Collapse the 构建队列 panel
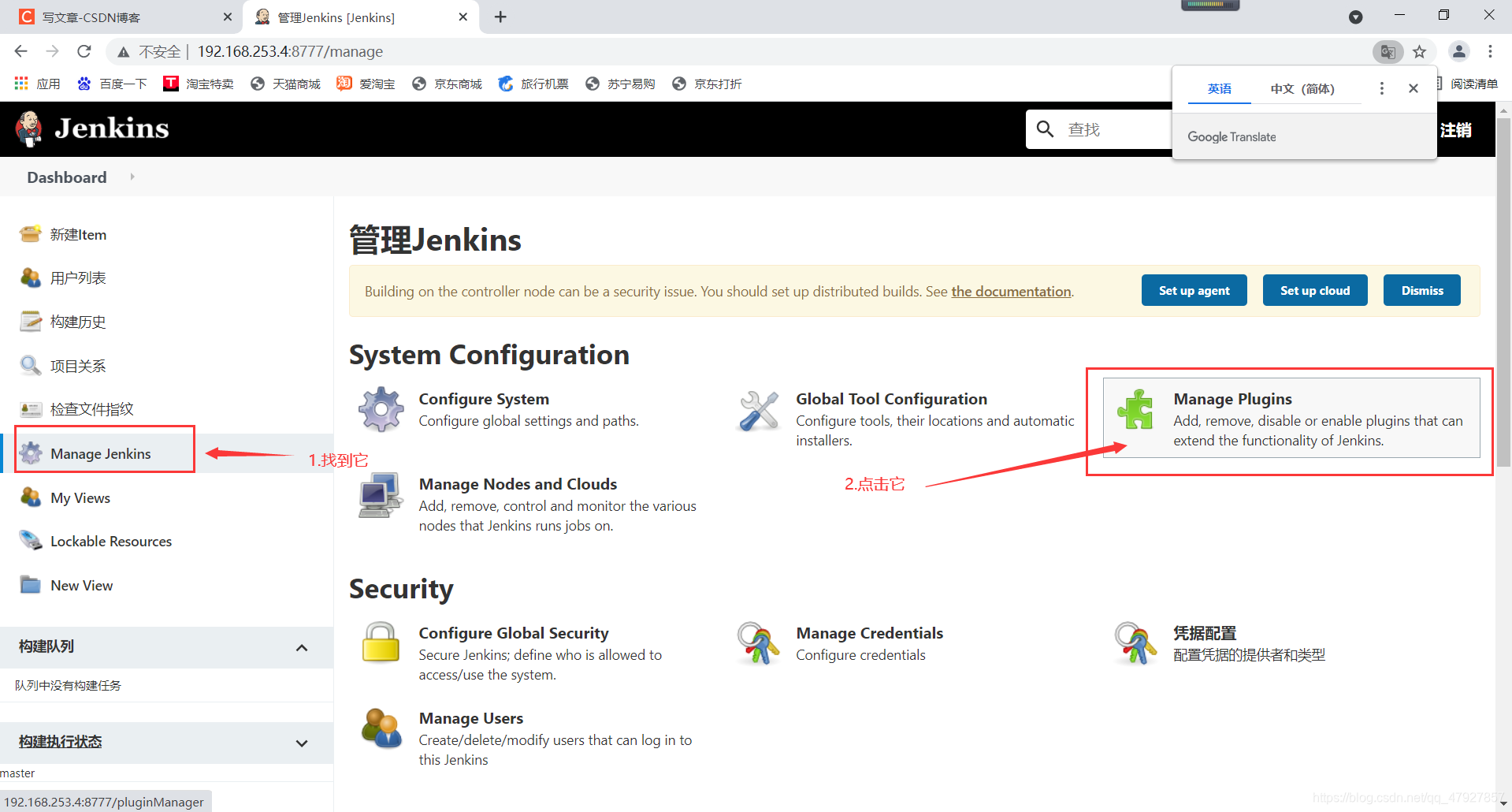The height and width of the screenshot is (812, 1512). point(302,647)
